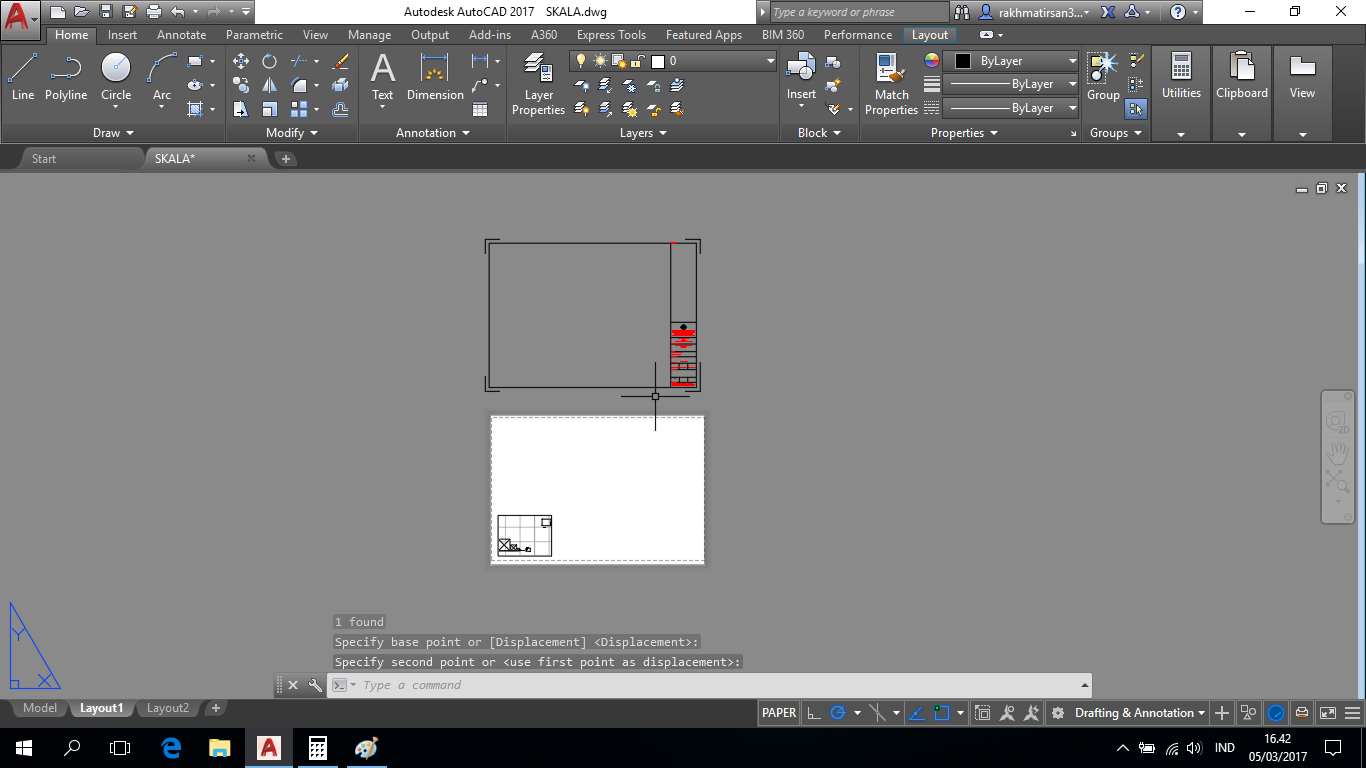The width and height of the screenshot is (1366, 768).
Task: Select the Mirror tool in Modify panel
Action: [269, 86]
